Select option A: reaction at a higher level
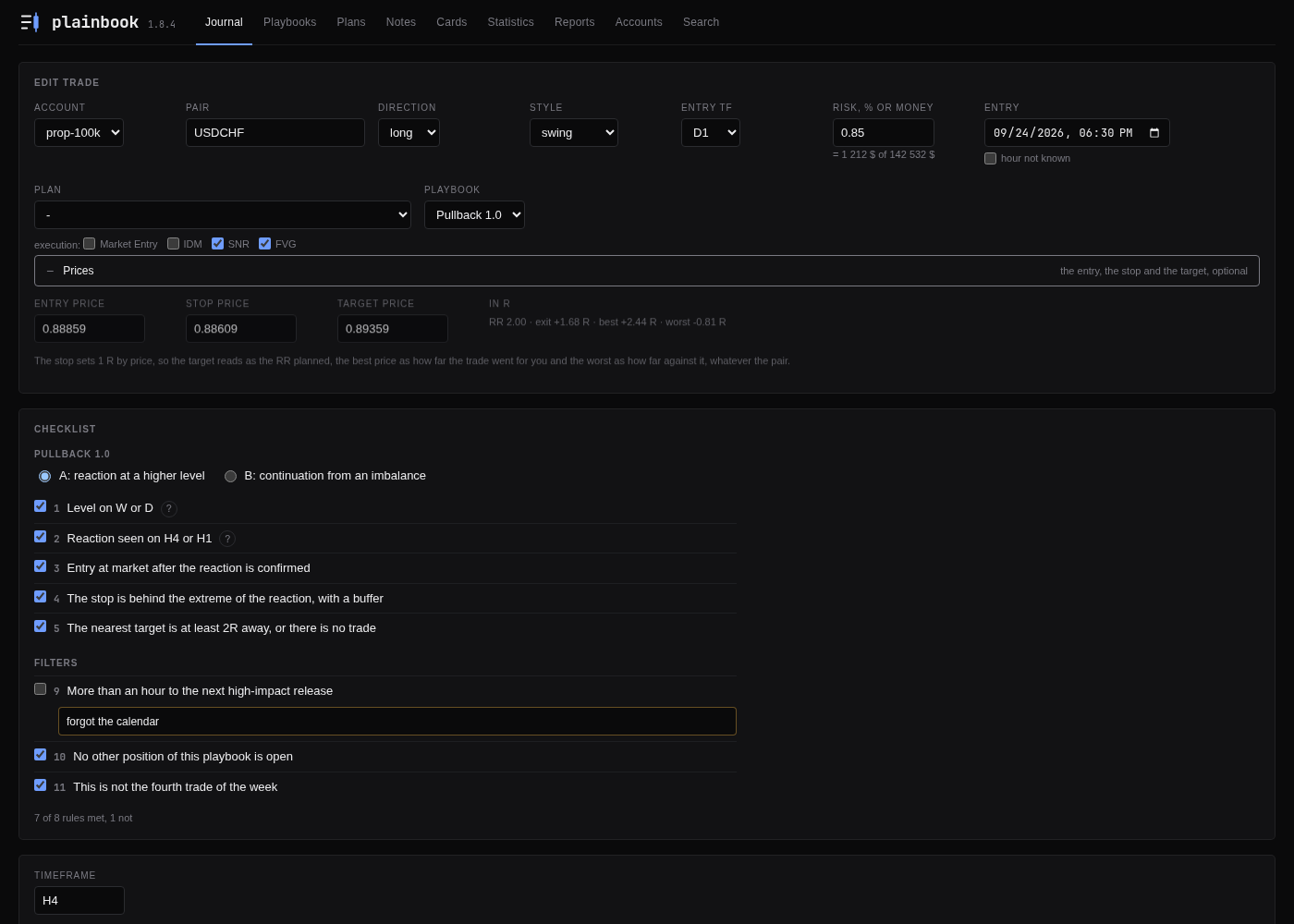 click(x=44, y=477)
